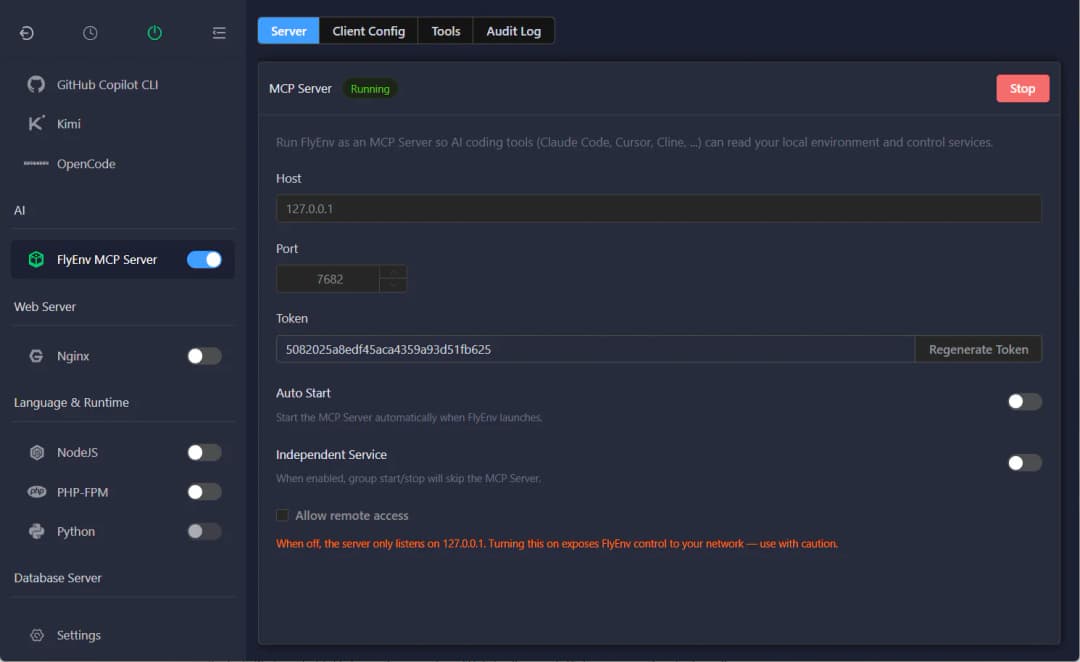
Task: Click the exit arrow icon in sidebar header
Action: (27, 32)
